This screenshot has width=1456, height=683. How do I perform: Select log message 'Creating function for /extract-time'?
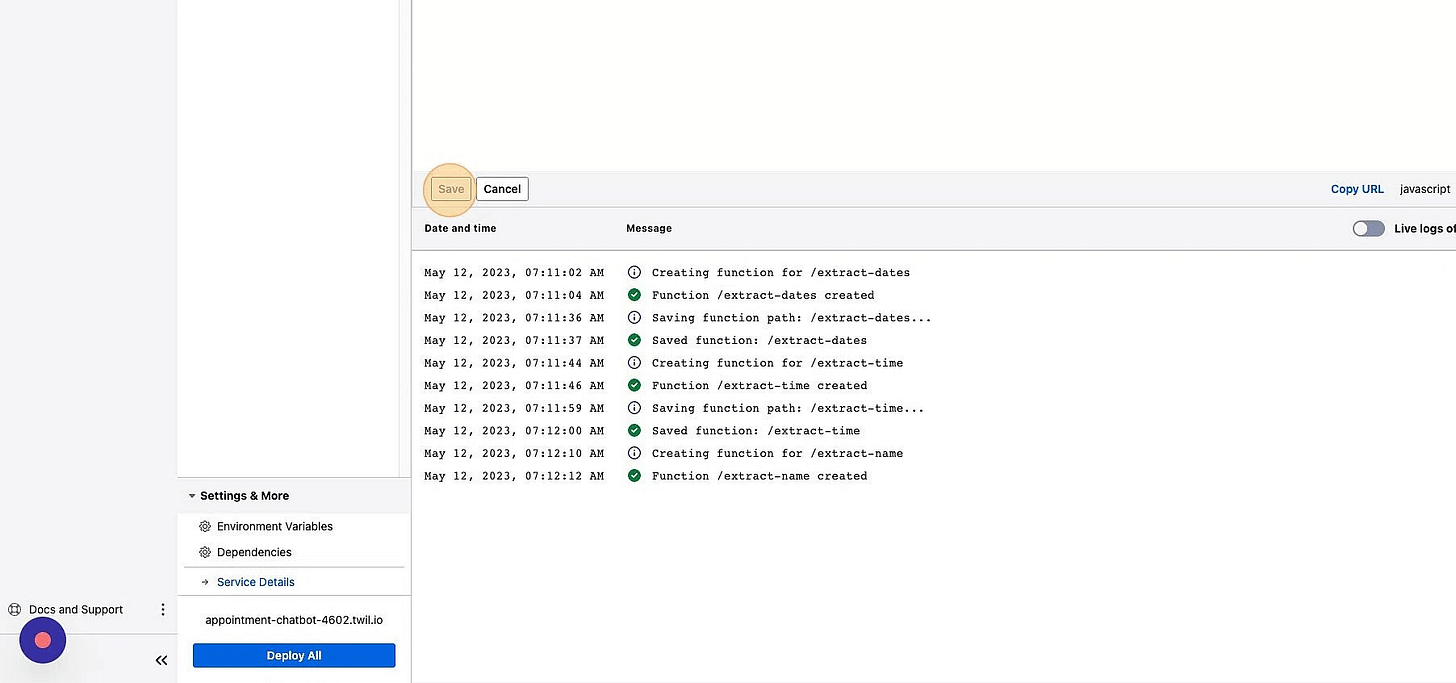[778, 362]
